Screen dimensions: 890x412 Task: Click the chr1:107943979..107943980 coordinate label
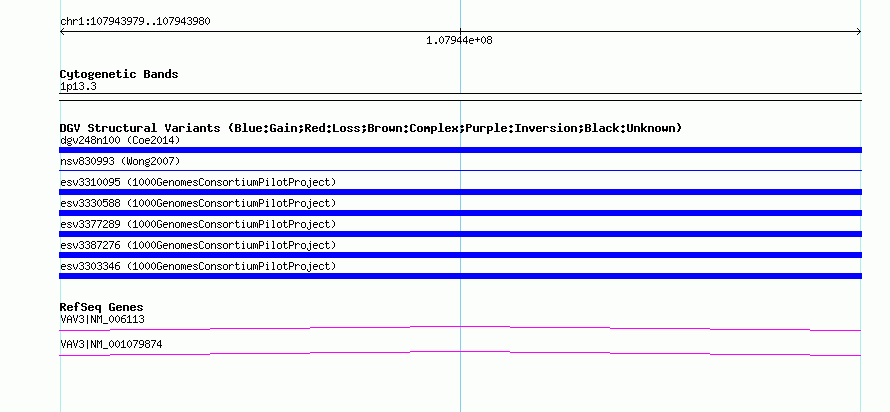(x=135, y=22)
